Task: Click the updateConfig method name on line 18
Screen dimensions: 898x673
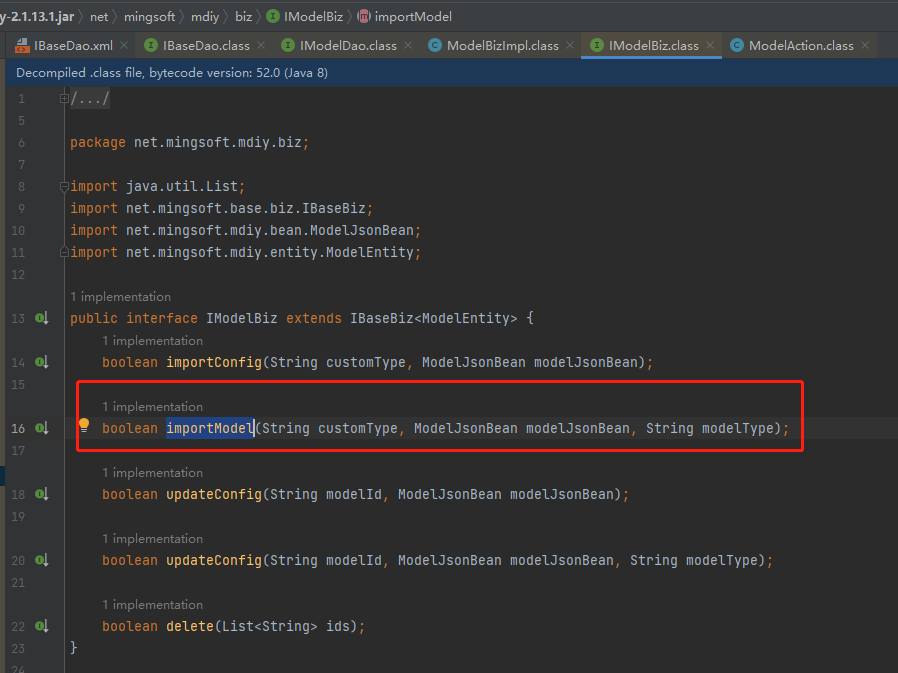Action: click(214, 494)
